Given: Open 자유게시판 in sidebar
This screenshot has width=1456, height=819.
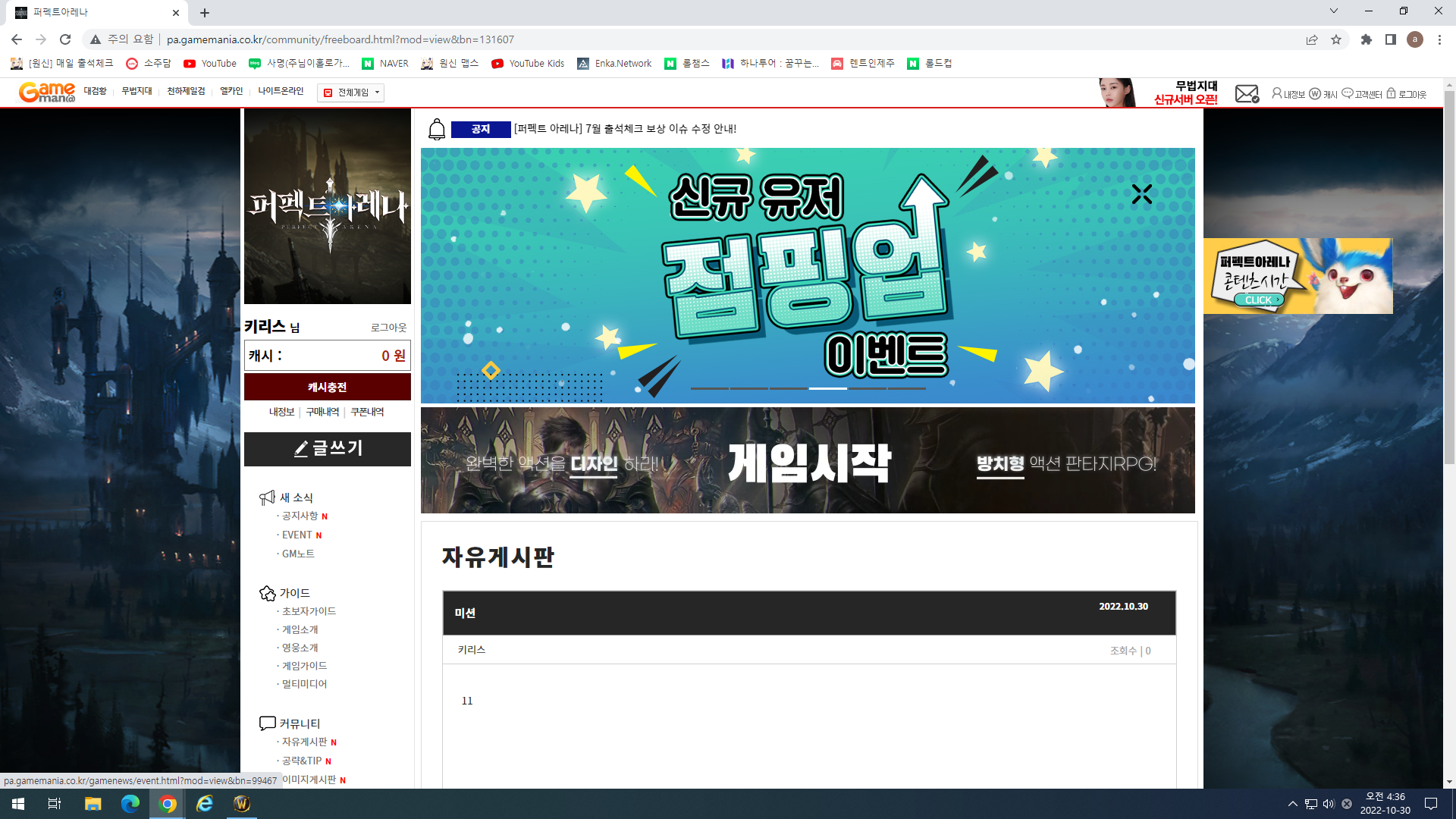Looking at the screenshot, I should pos(304,742).
